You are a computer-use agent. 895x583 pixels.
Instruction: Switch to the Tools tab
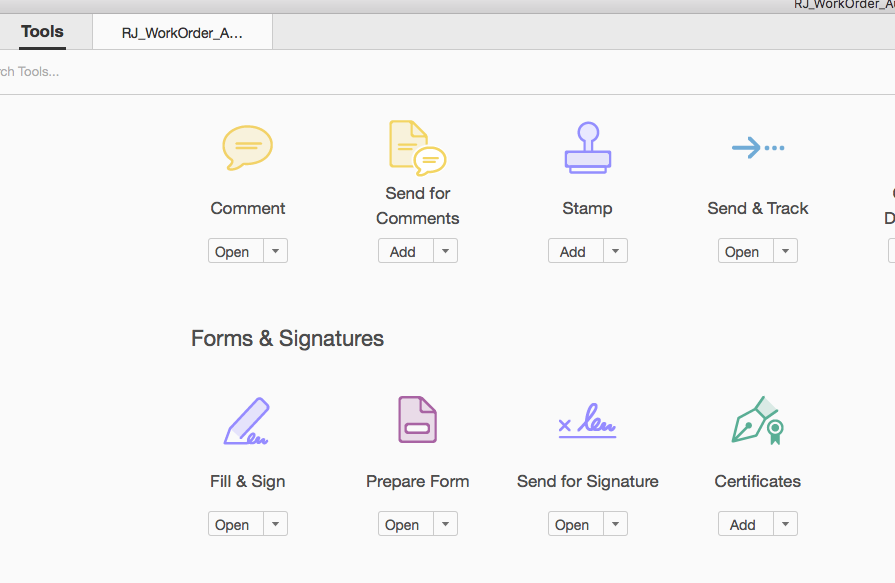tap(41, 31)
